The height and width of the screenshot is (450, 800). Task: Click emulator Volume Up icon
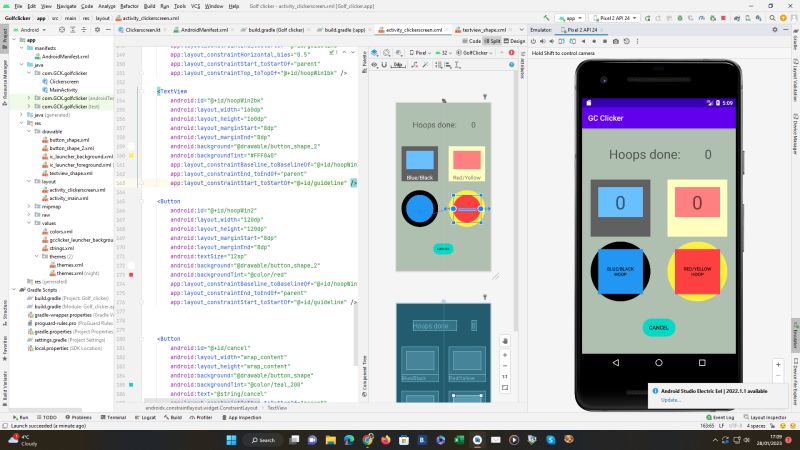pos(542,41)
